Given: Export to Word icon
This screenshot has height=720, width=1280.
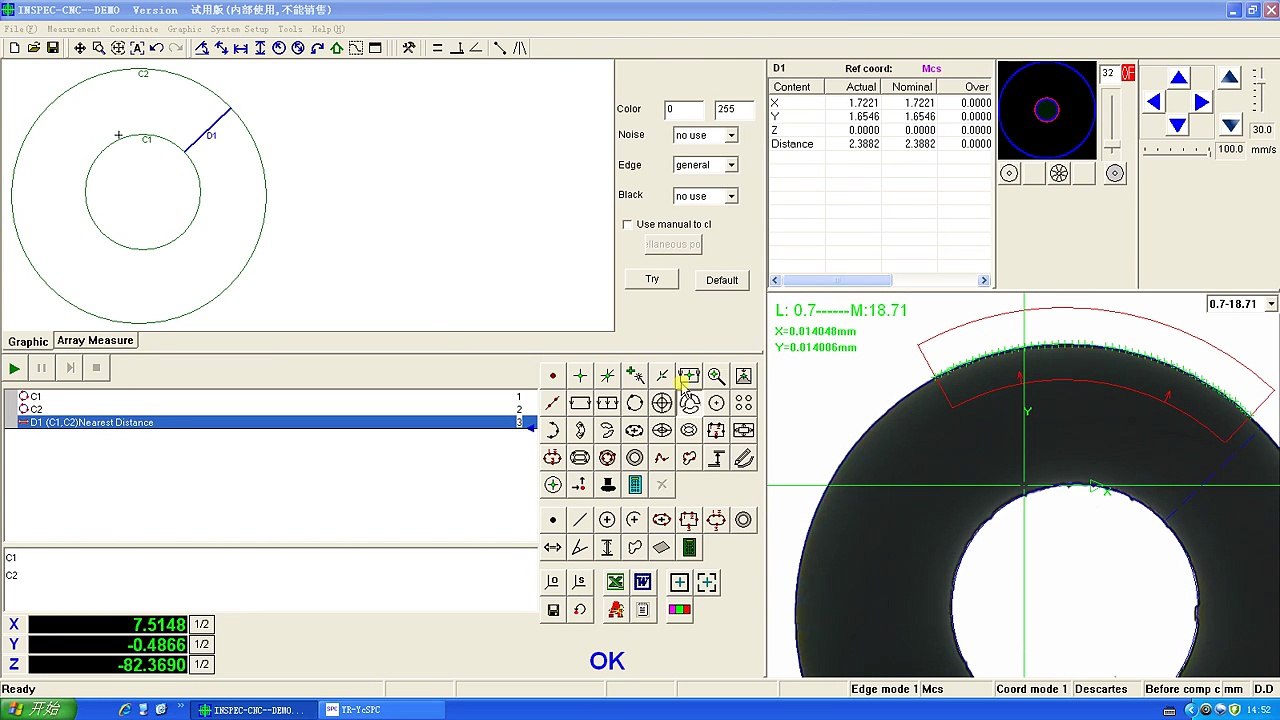Looking at the screenshot, I should (642, 582).
